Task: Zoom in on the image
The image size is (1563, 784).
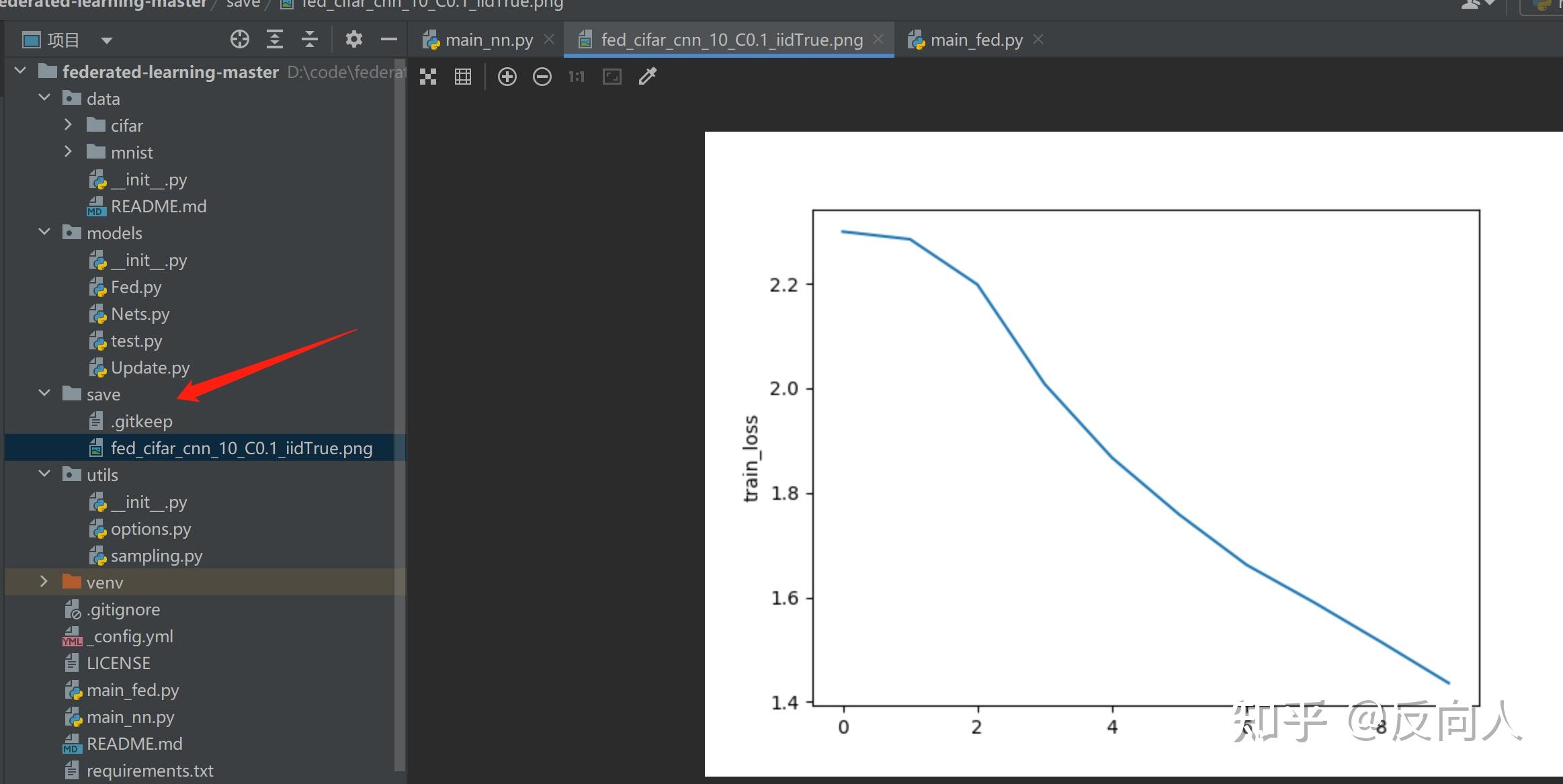Action: click(x=507, y=77)
